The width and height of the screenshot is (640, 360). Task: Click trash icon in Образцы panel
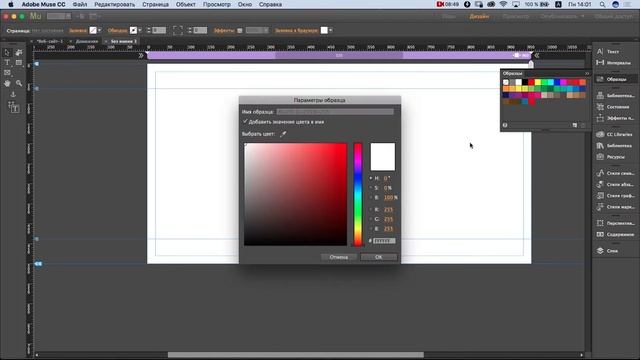coord(583,125)
